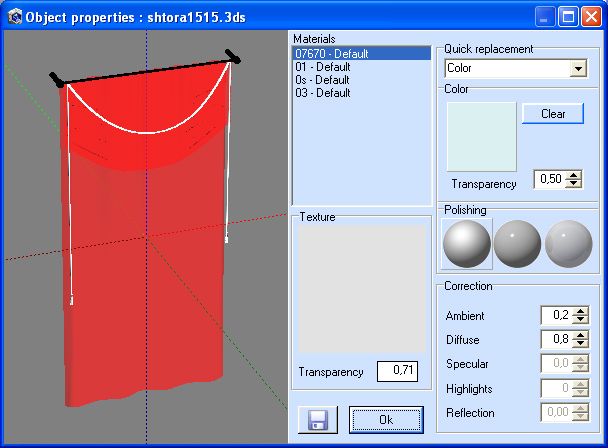Open the pale color swatch picker
The width and height of the screenshot is (608, 448).
[481, 137]
